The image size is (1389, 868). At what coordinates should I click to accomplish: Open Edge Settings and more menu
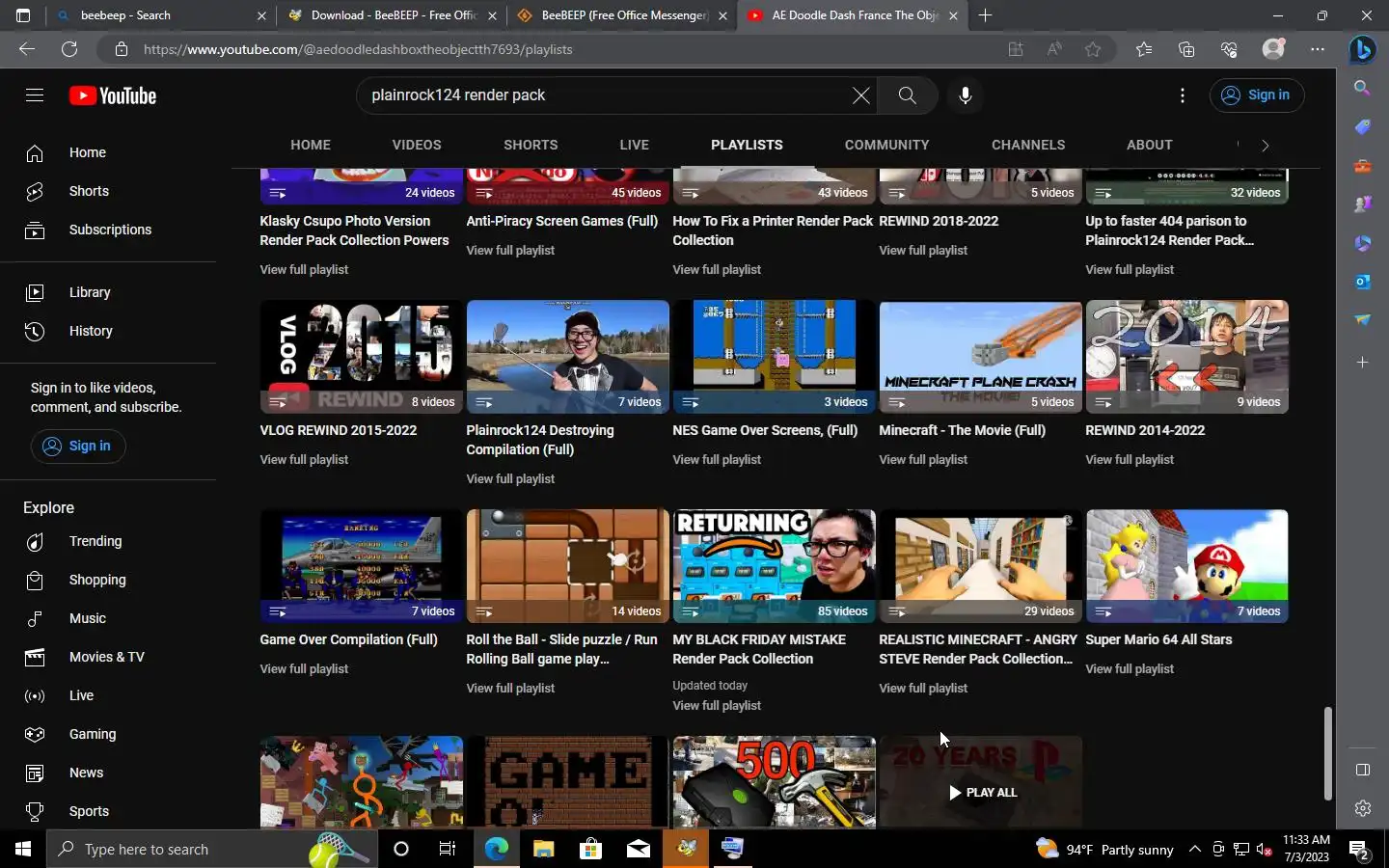coord(1318,49)
